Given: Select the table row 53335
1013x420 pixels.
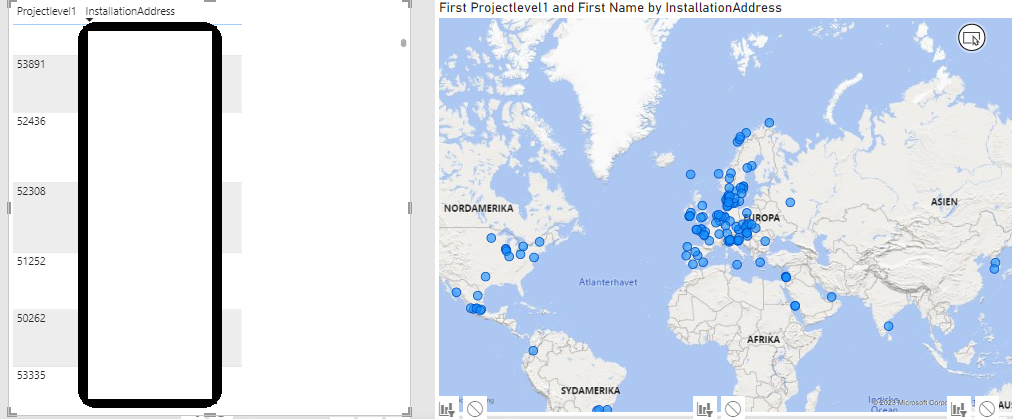Looking at the screenshot, I should tap(127, 388).
